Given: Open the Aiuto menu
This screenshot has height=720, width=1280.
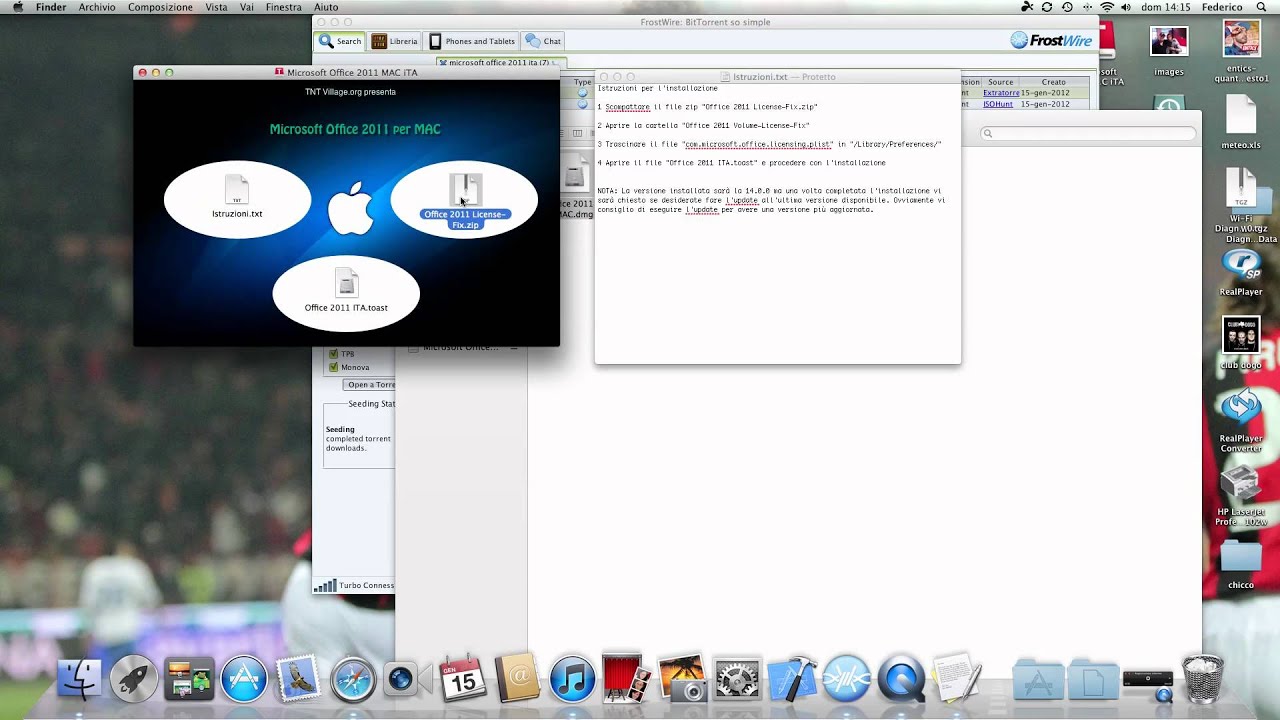Looking at the screenshot, I should click(x=326, y=7).
